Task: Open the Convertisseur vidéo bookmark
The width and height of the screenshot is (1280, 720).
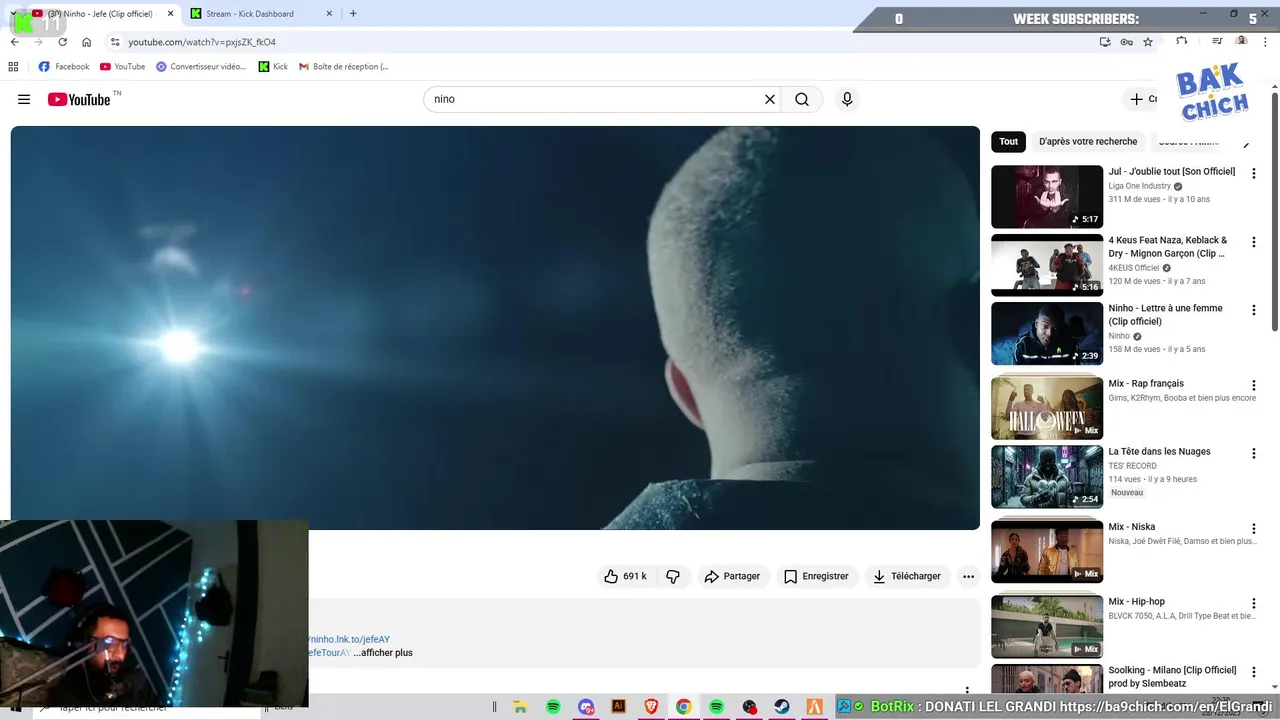Action: pyautogui.click(x=201, y=66)
